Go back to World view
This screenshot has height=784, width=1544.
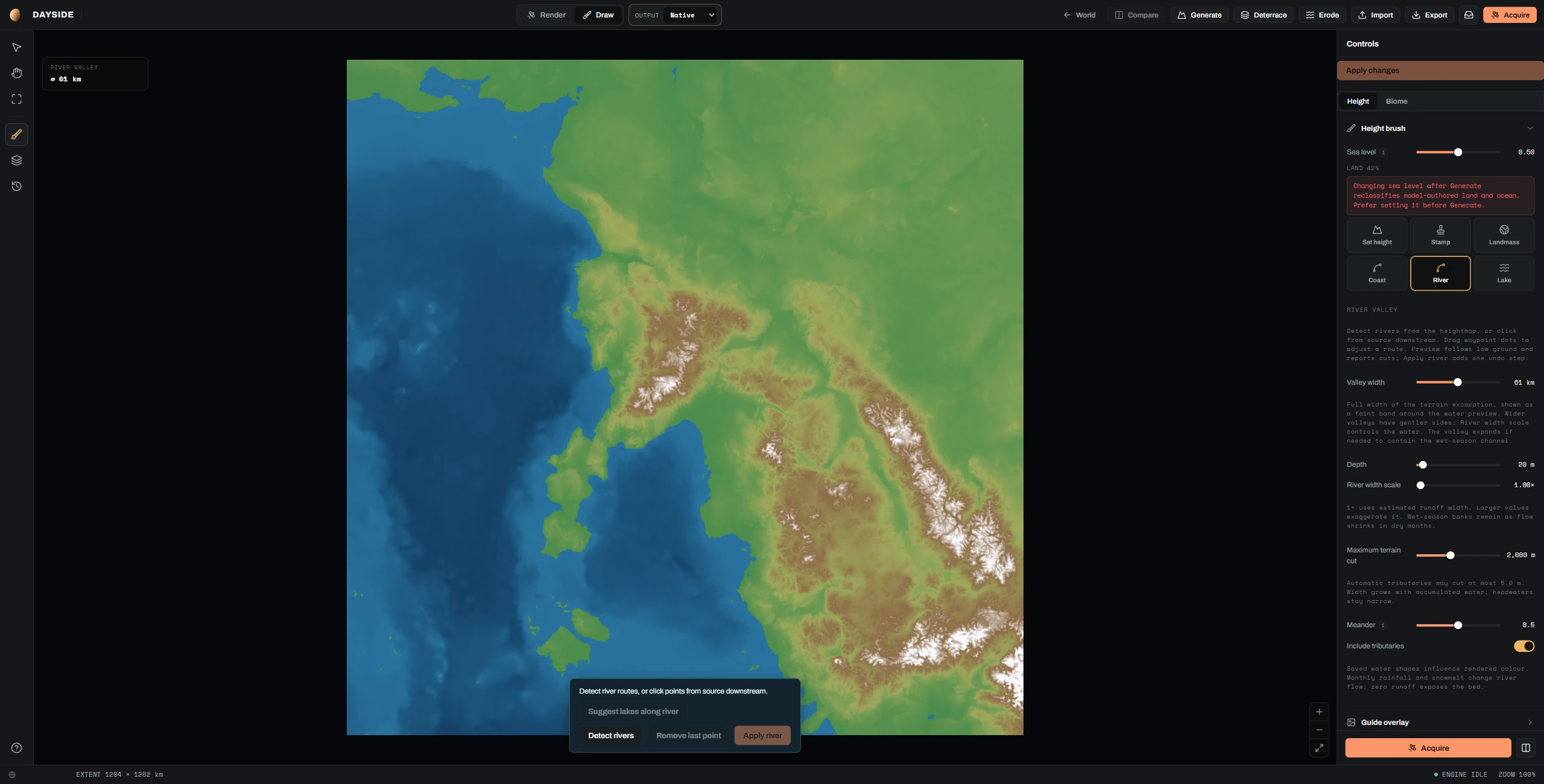pyautogui.click(x=1079, y=15)
